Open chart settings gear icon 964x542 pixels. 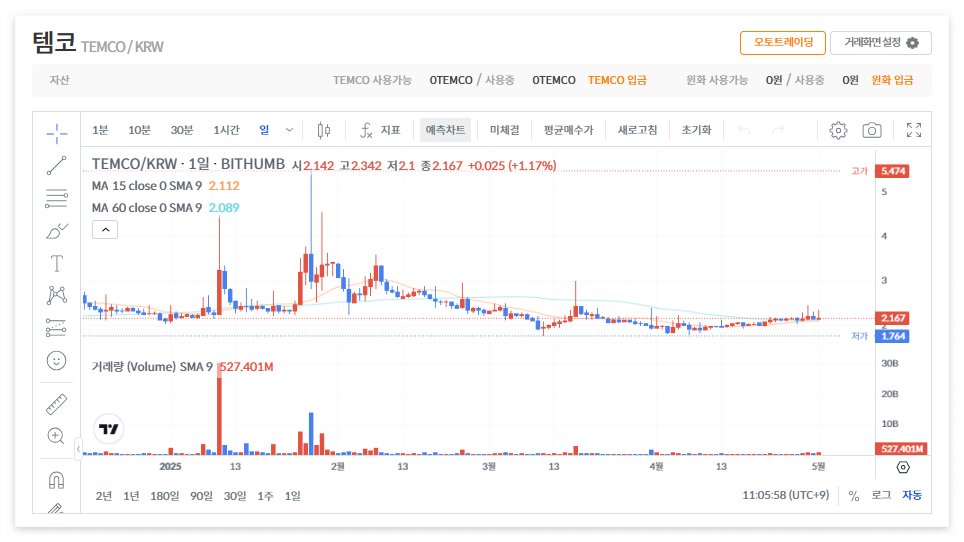click(x=838, y=130)
